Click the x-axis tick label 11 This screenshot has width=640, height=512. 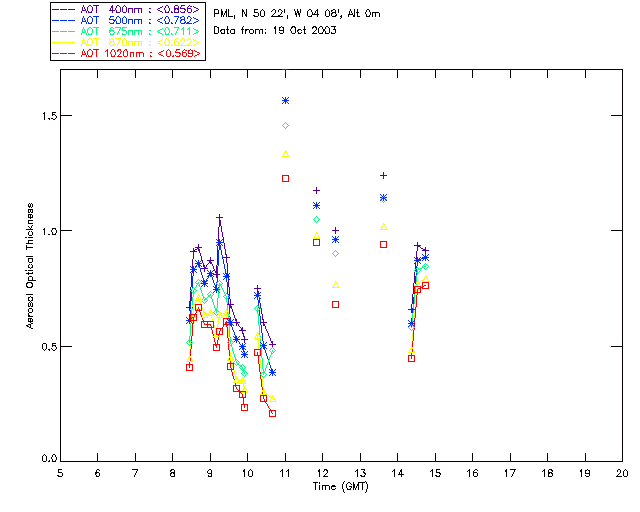click(285, 474)
